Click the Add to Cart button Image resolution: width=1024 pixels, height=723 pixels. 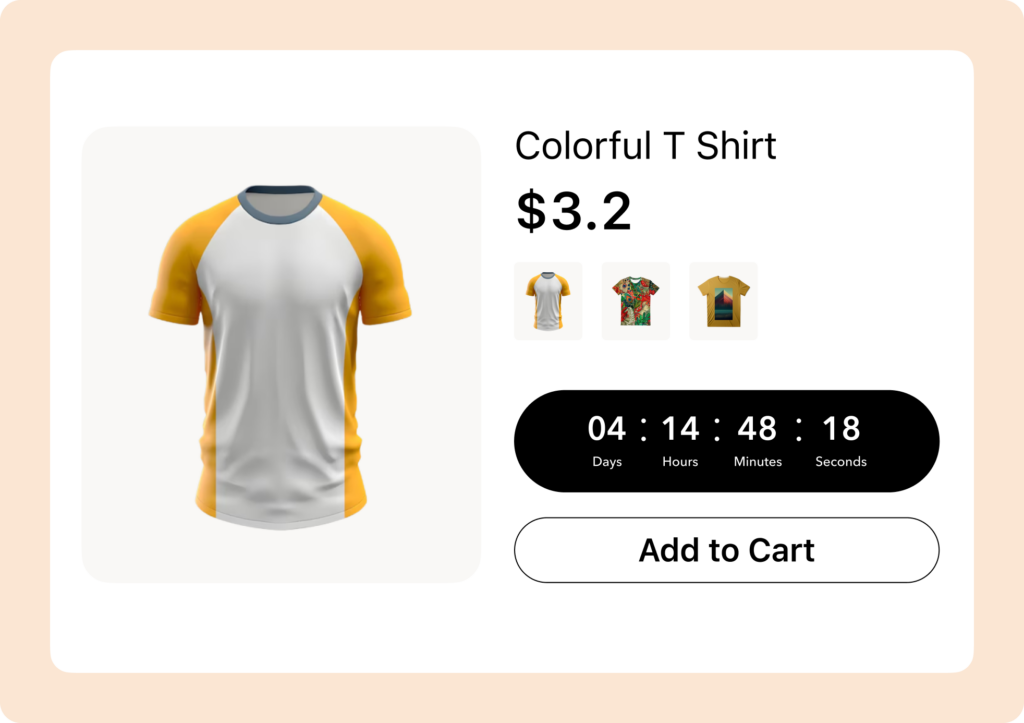[x=726, y=550]
